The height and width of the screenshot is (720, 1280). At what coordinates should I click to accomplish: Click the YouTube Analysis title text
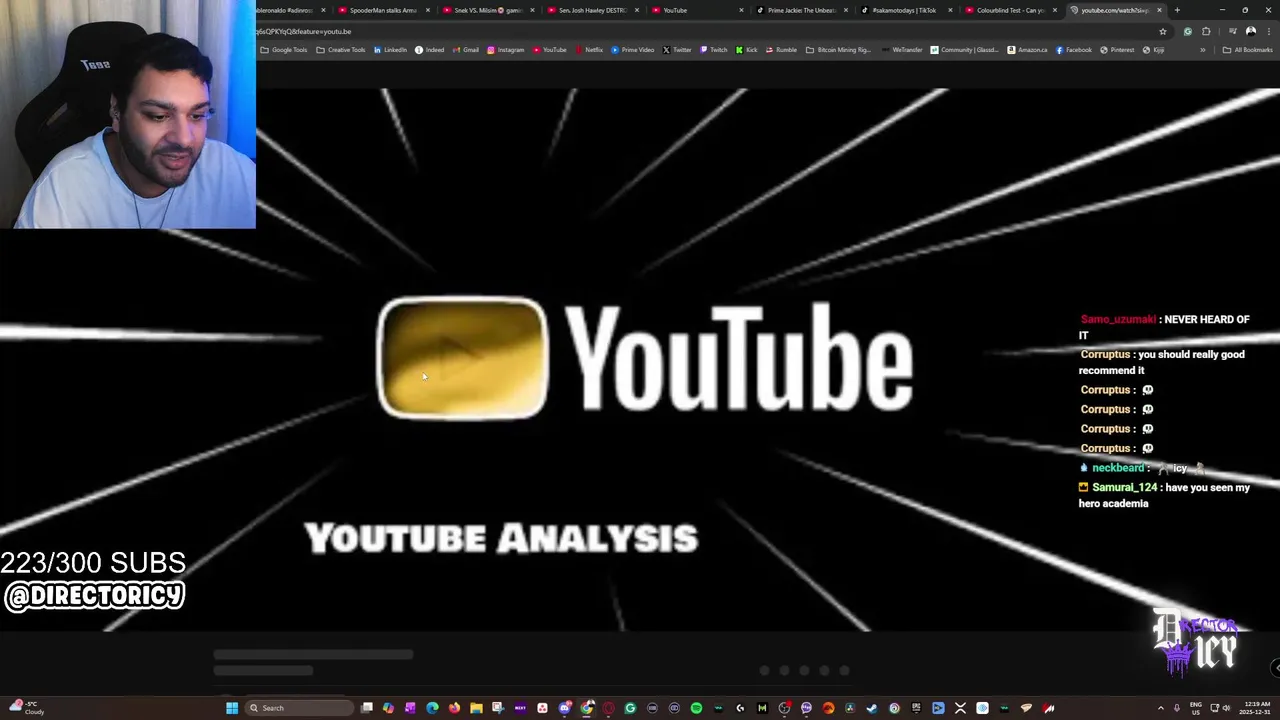pos(501,538)
